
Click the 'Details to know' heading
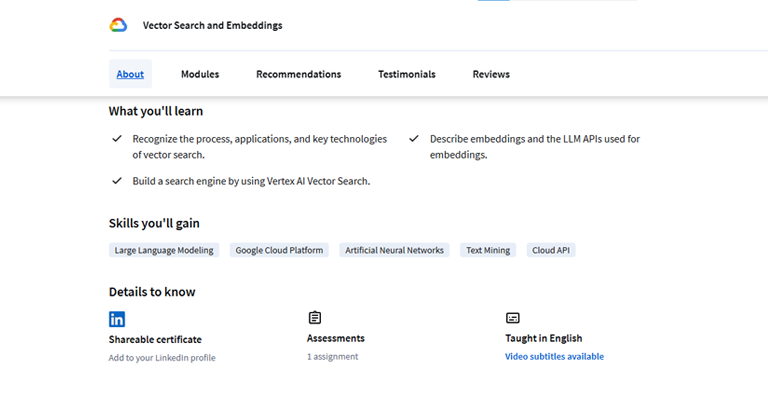tap(152, 292)
